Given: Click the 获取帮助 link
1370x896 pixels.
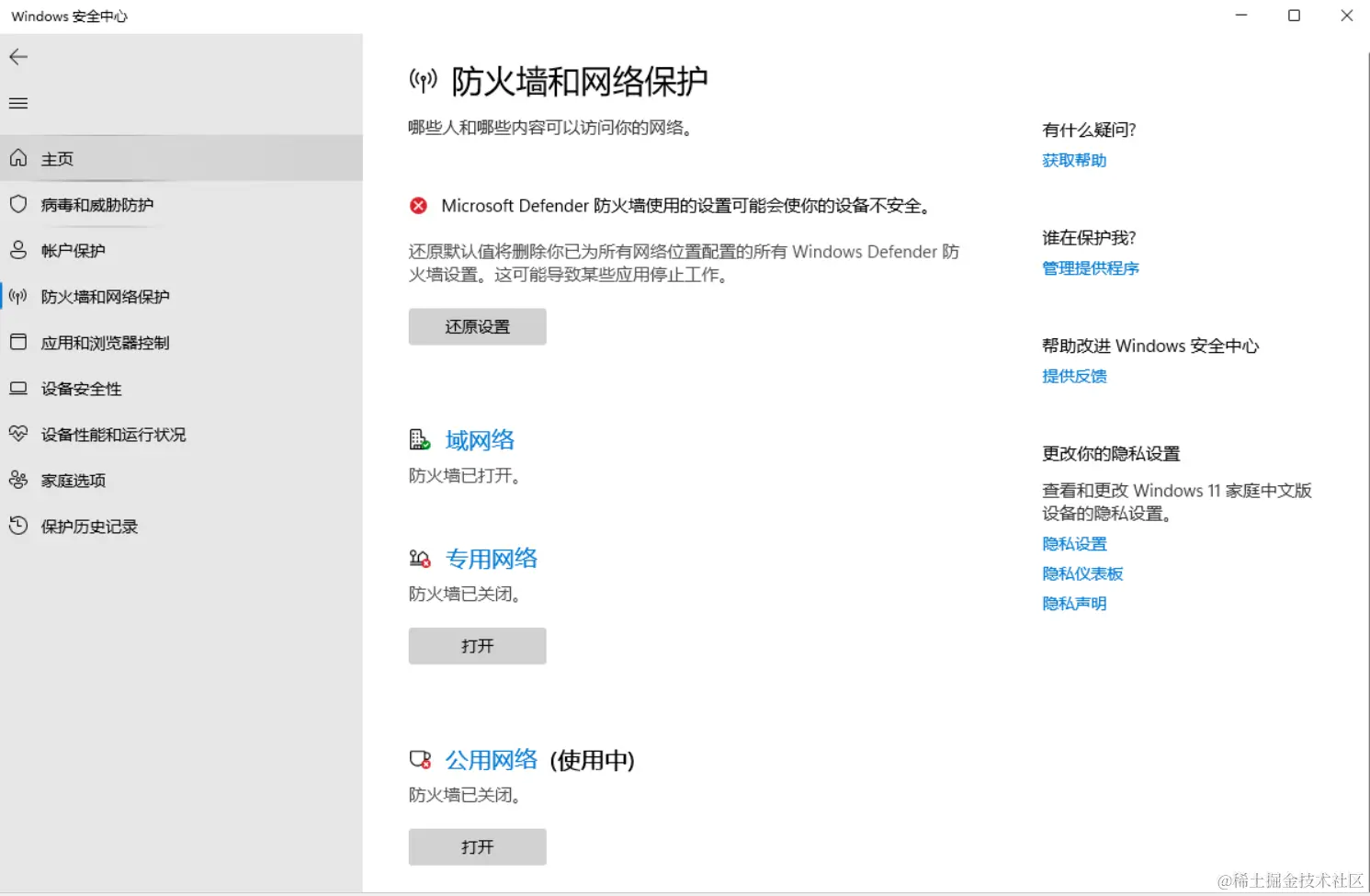Looking at the screenshot, I should [1074, 161].
